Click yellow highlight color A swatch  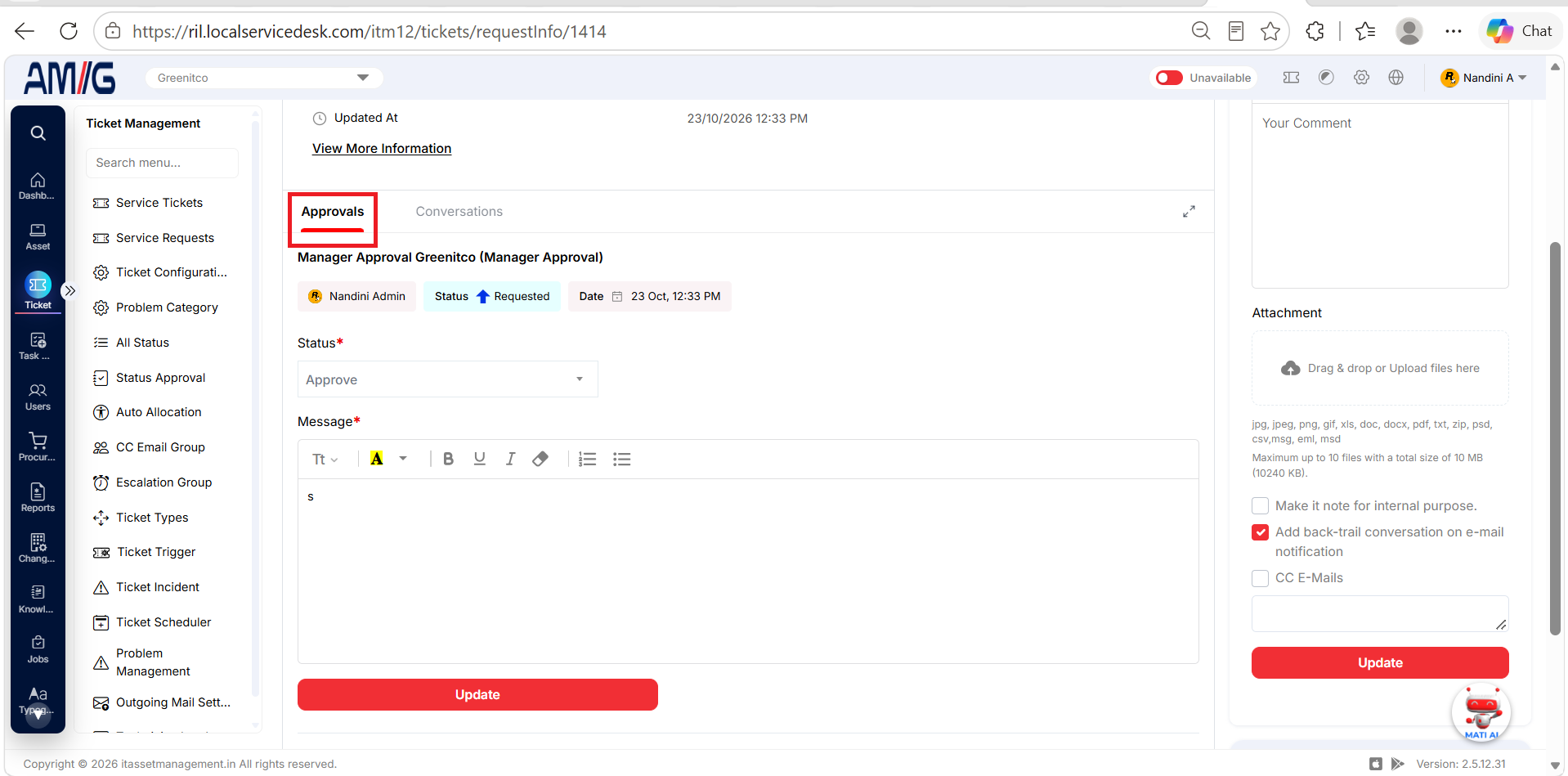tap(377, 459)
